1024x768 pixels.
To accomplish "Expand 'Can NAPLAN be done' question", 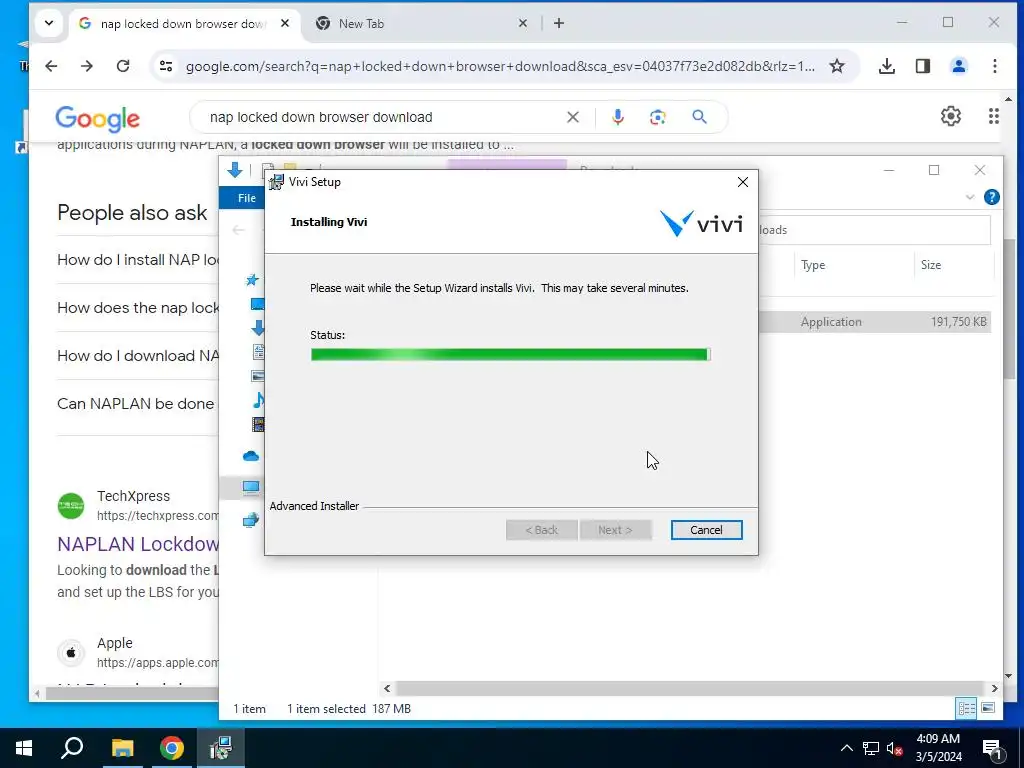I will click(138, 404).
